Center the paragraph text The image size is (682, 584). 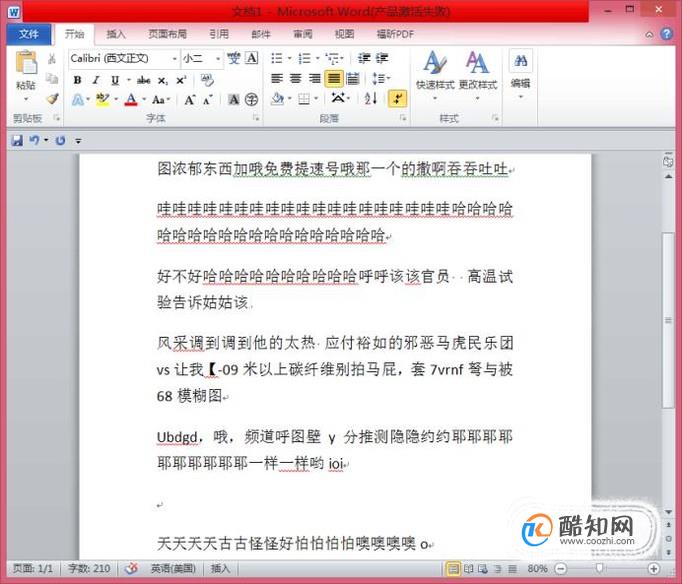click(x=296, y=79)
